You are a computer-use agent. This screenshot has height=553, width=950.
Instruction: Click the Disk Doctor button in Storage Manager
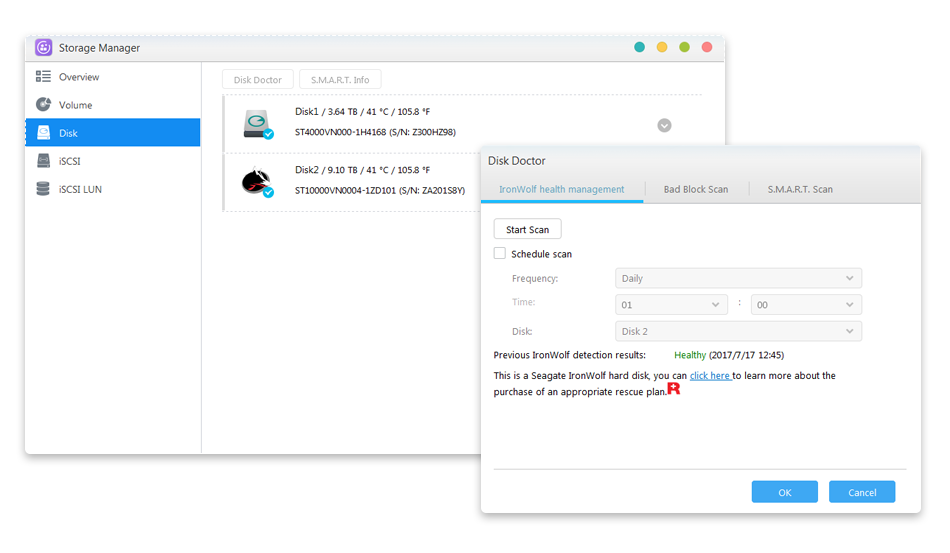(x=257, y=79)
